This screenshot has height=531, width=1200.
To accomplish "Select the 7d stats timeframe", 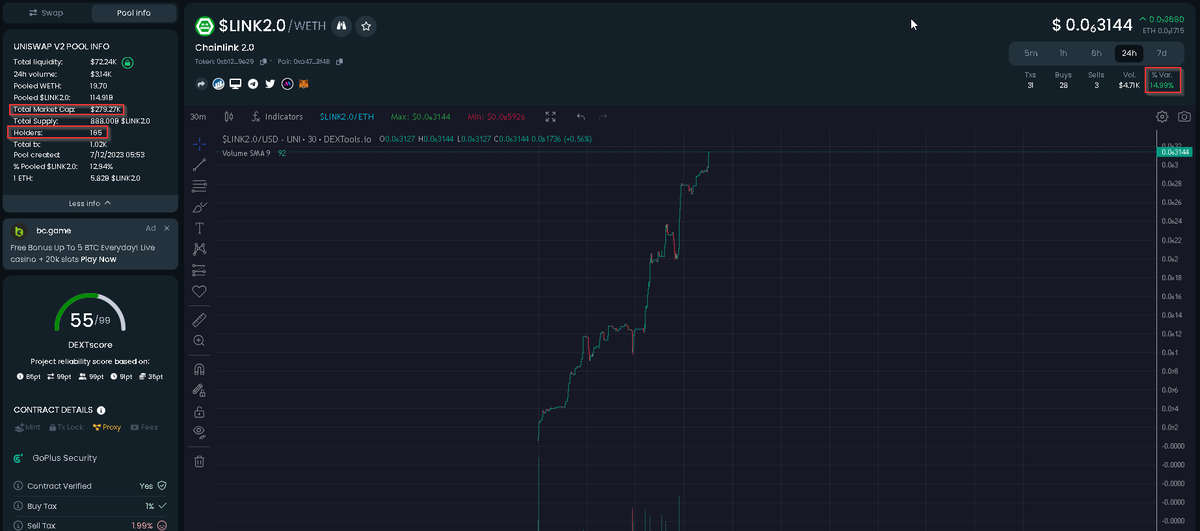I will click(x=1162, y=53).
